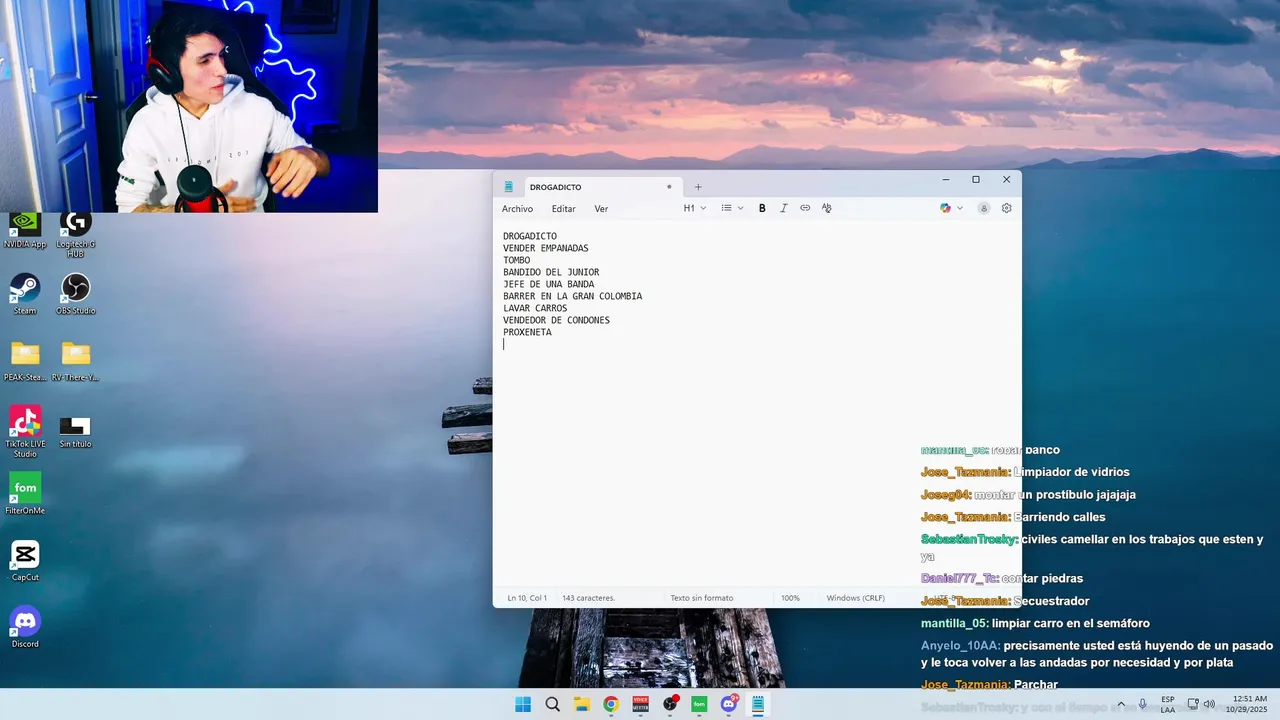Open Google Chrome from the taskbar
Viewport: 1280px width, 720px height.
[611, 704]
